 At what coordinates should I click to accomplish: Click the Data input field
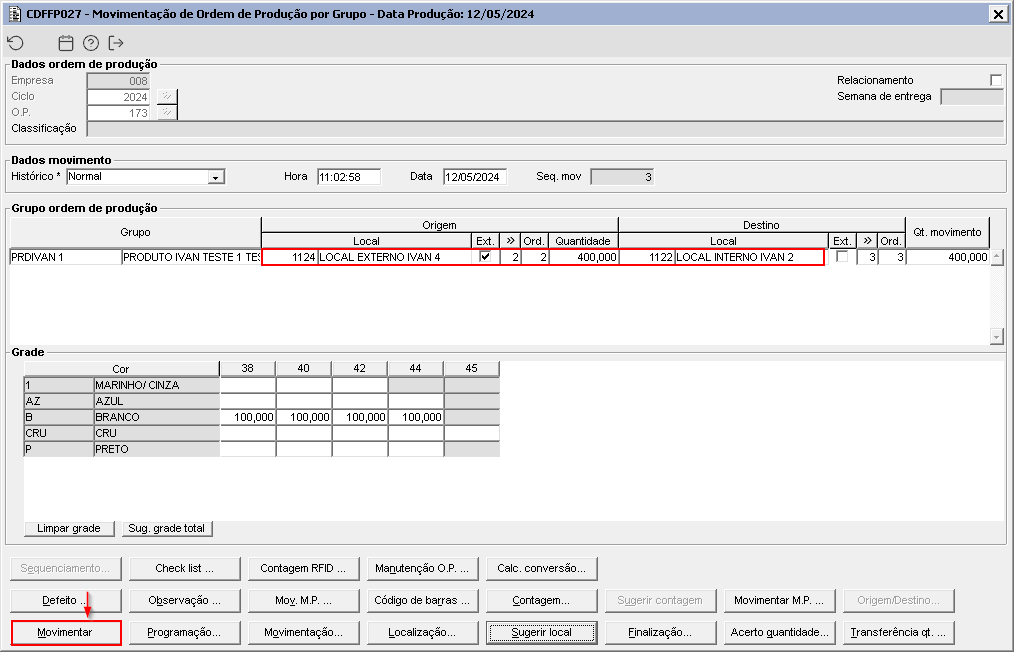(x=475, y=177)
